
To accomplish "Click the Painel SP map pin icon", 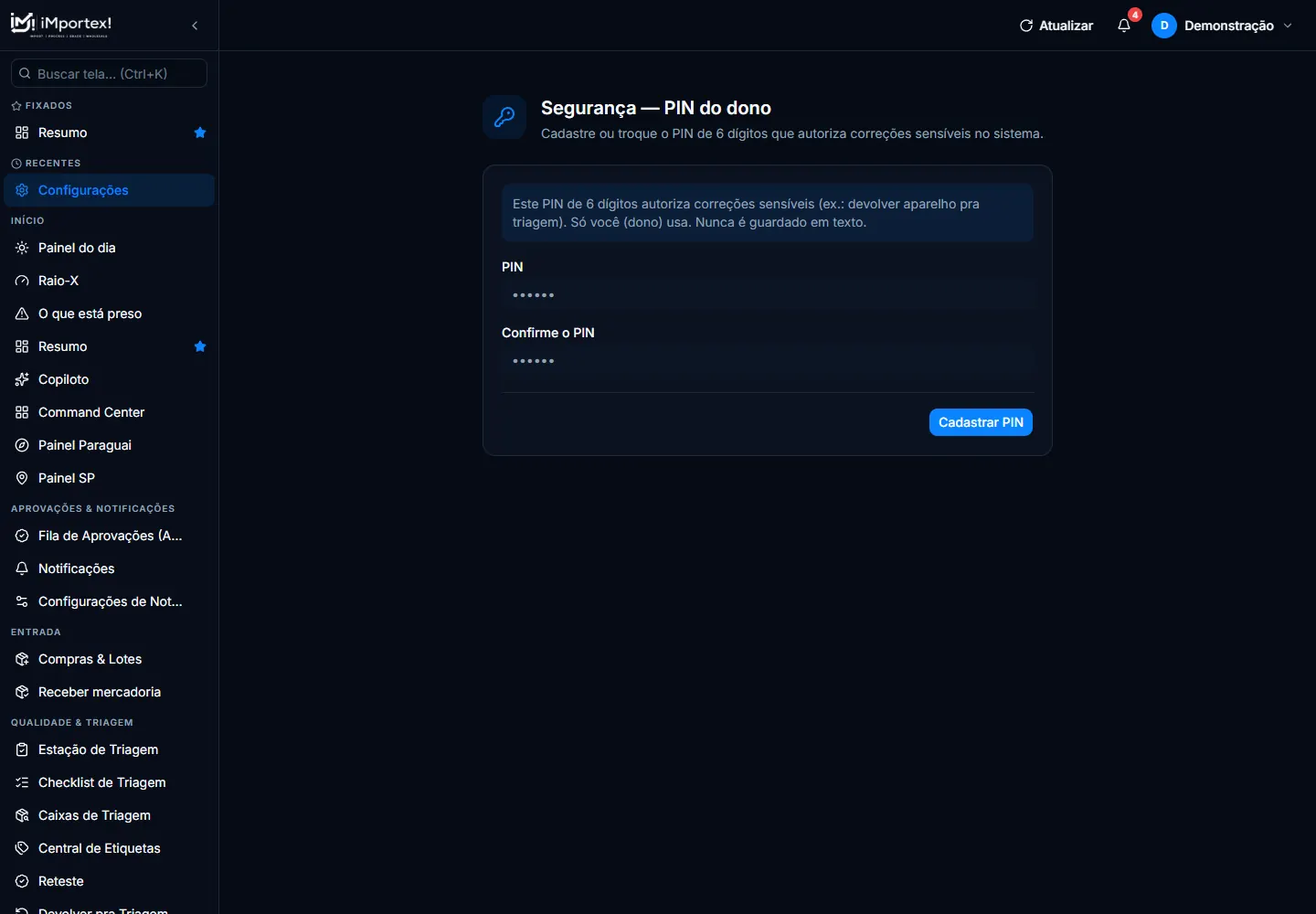I will [22, 478].
